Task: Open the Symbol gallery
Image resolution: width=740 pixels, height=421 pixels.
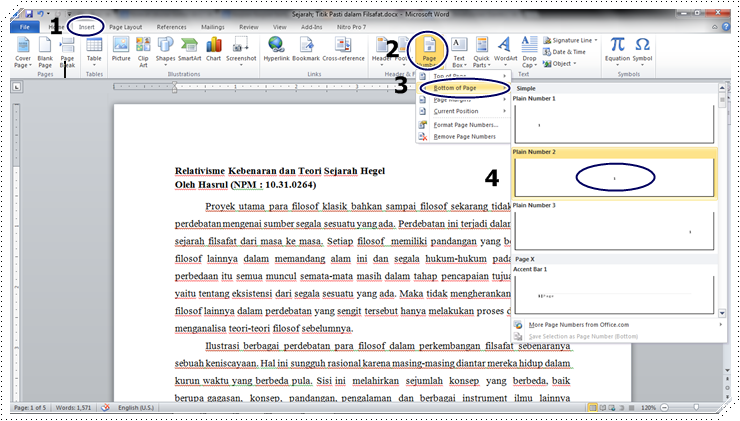Action: 642,50
